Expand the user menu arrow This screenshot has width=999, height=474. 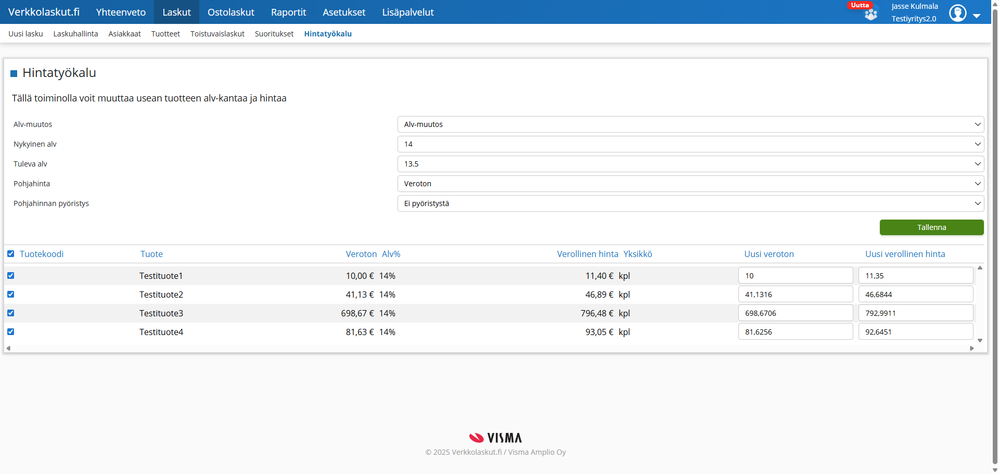click(977, 15)
